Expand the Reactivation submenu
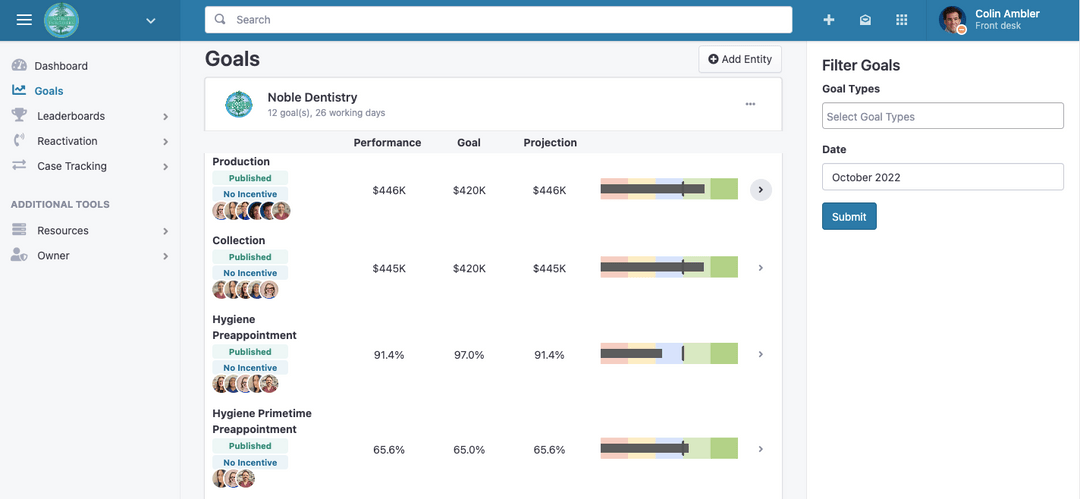This screenshot has width=1080, height=499. (x=165, y=142)
